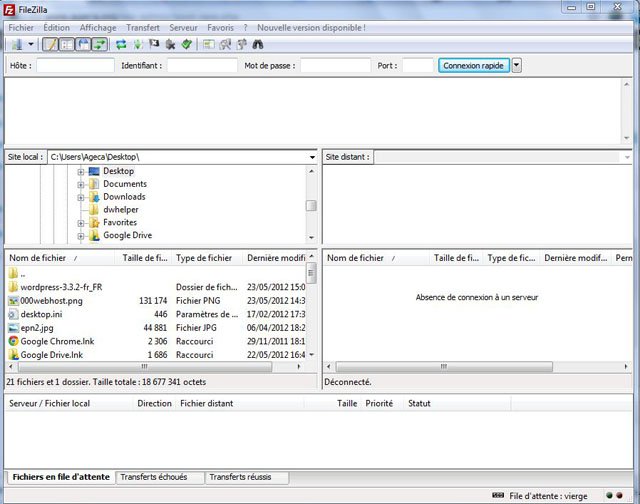Select the desktop.ini file
This screenshot has height=504, width=640.
pos(41,314)
